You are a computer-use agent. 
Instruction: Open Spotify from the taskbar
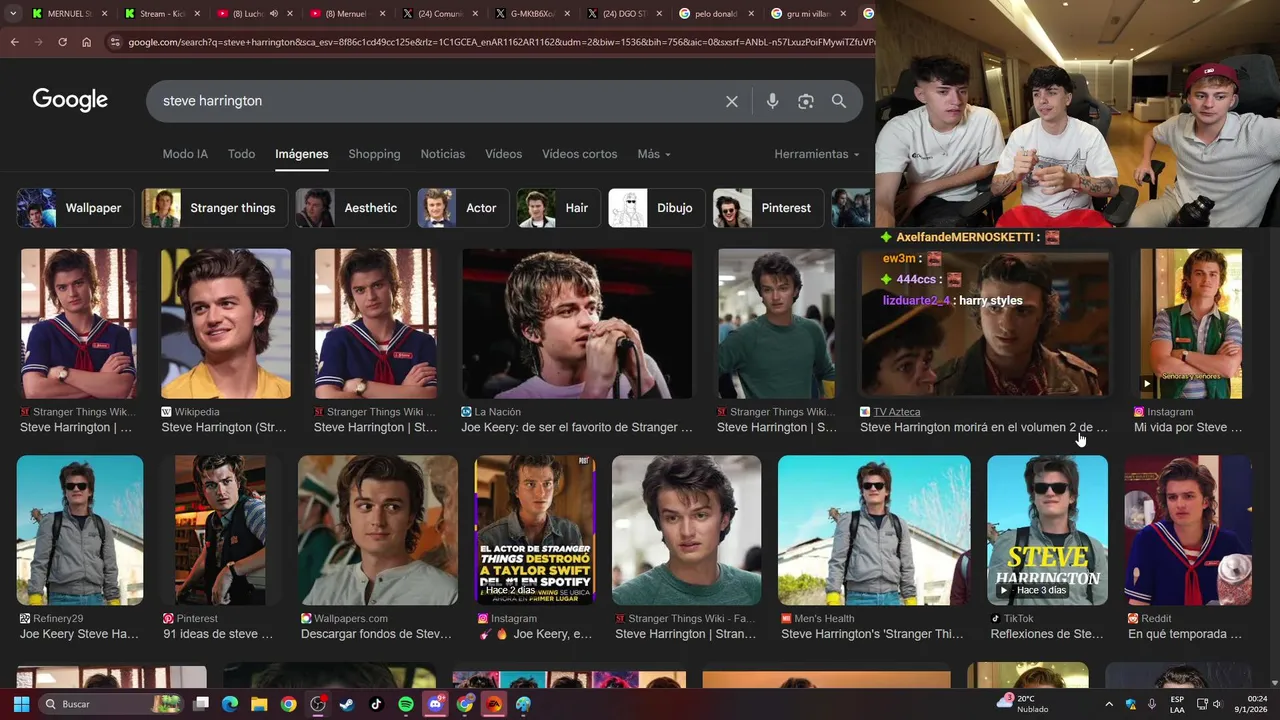point(406,704)
